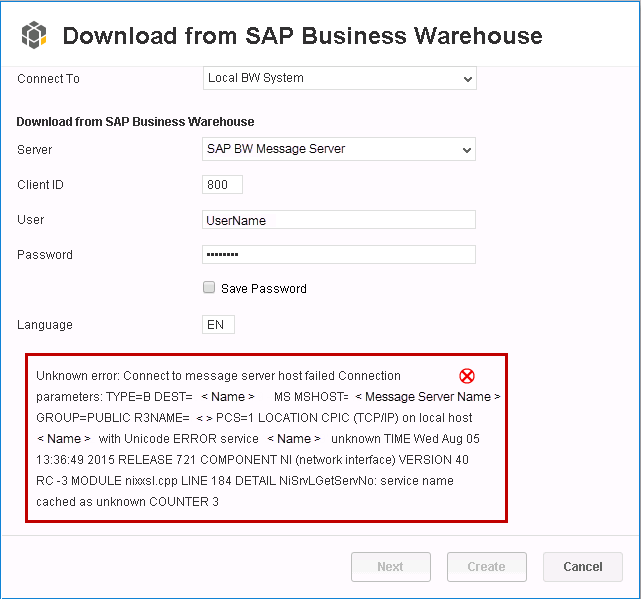
Task: Click the Client ID field
Action: 222,184
